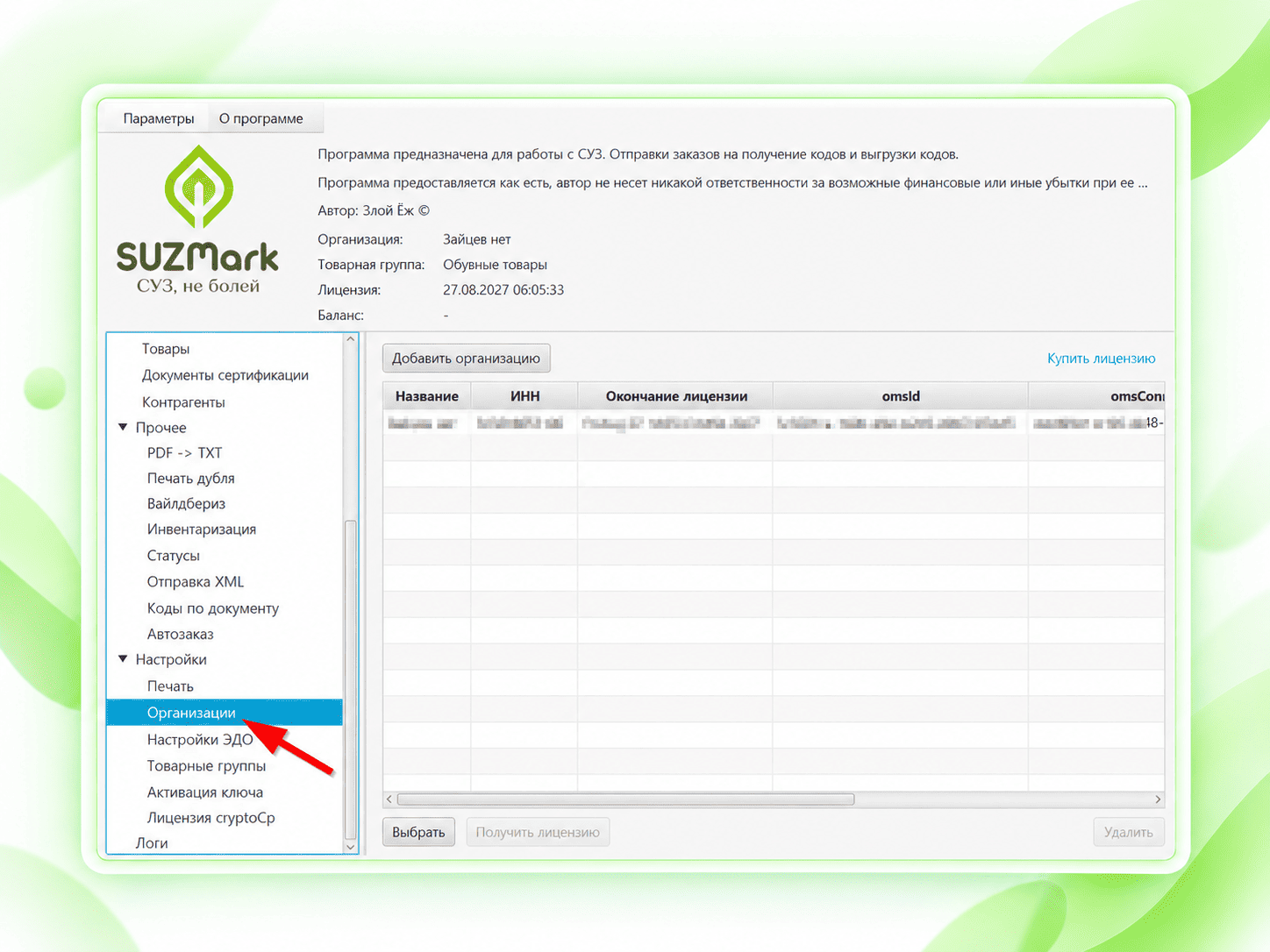The width and height of the screenshot is (1270, 952).
Task: Click the table's horizontal scroll-left arrow
Action: (389, 799)
